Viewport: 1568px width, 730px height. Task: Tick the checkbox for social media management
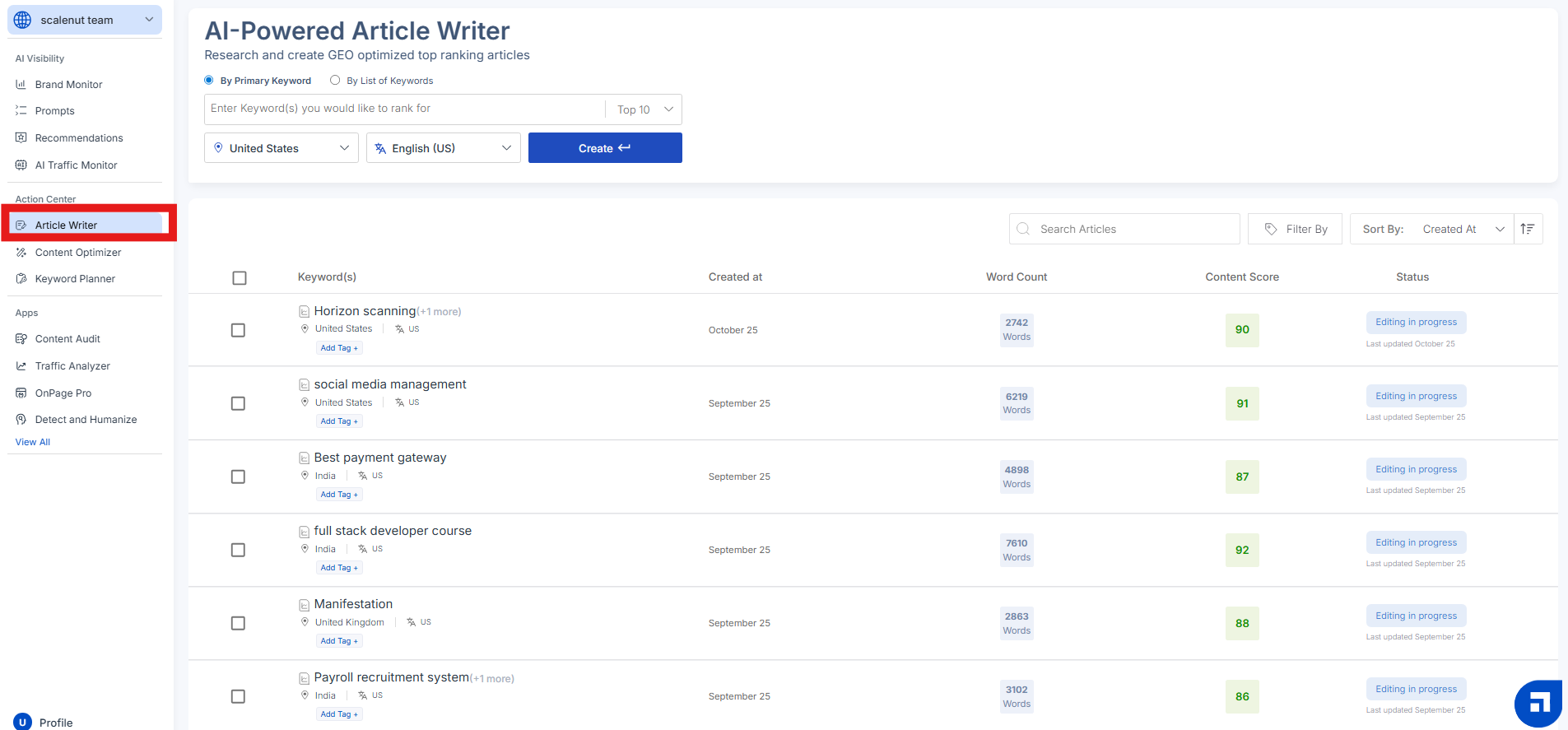[x=238, y=403]
